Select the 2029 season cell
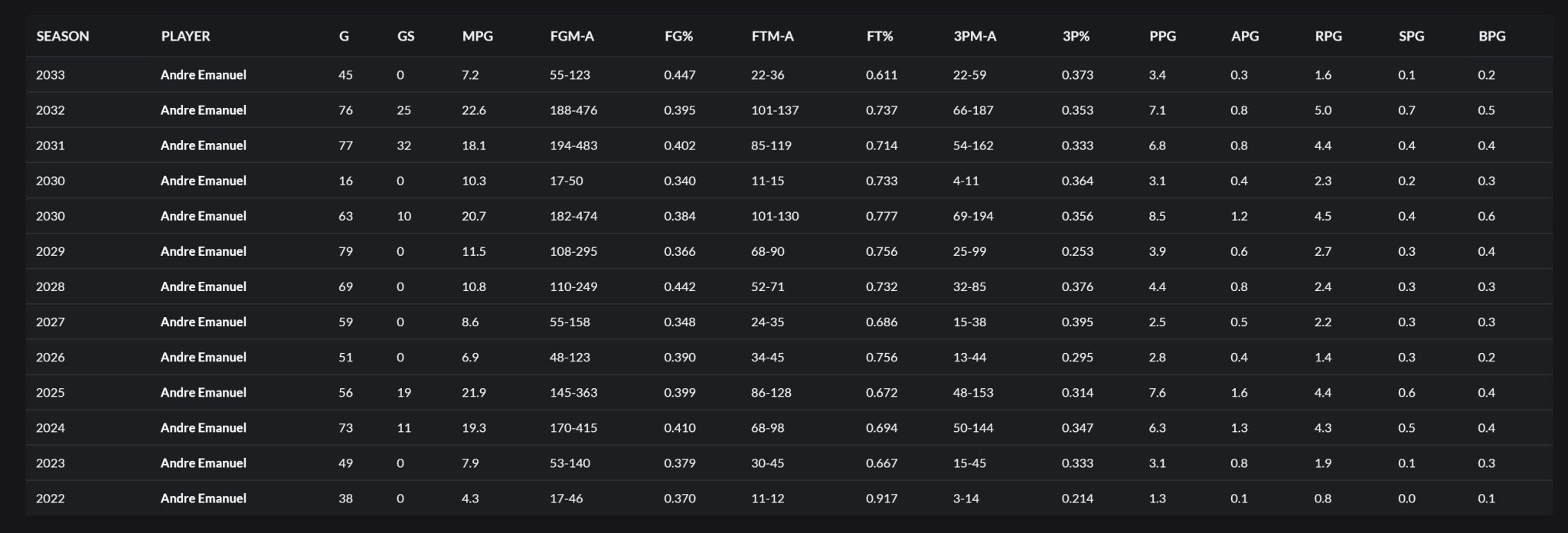Screen dimensions: 1568x533 point(51,252)
